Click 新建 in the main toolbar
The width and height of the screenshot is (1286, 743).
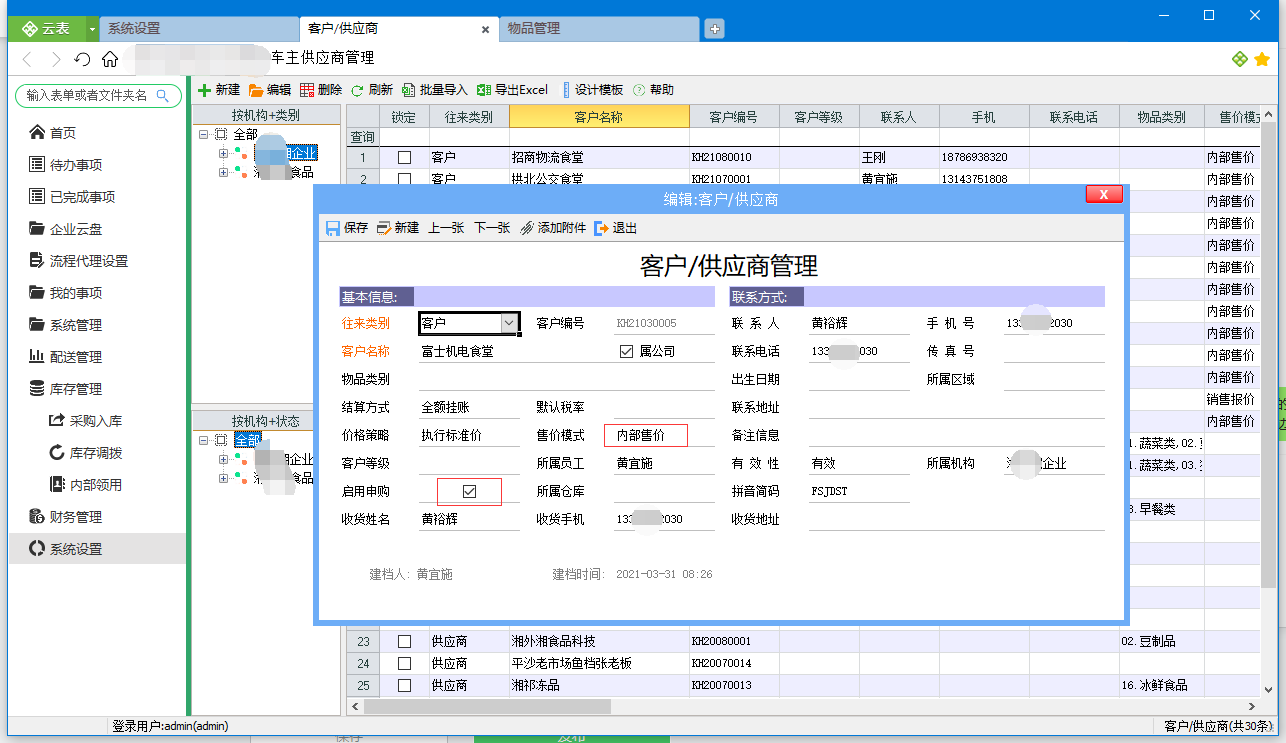219,90
